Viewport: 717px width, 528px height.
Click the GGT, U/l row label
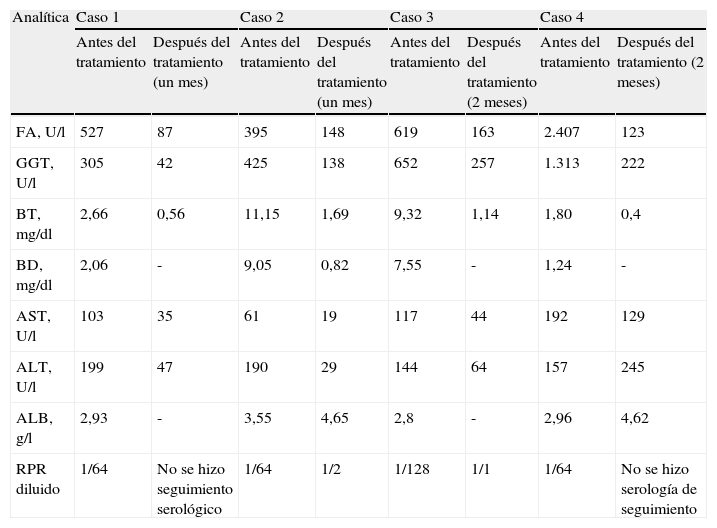coord(35,172)
